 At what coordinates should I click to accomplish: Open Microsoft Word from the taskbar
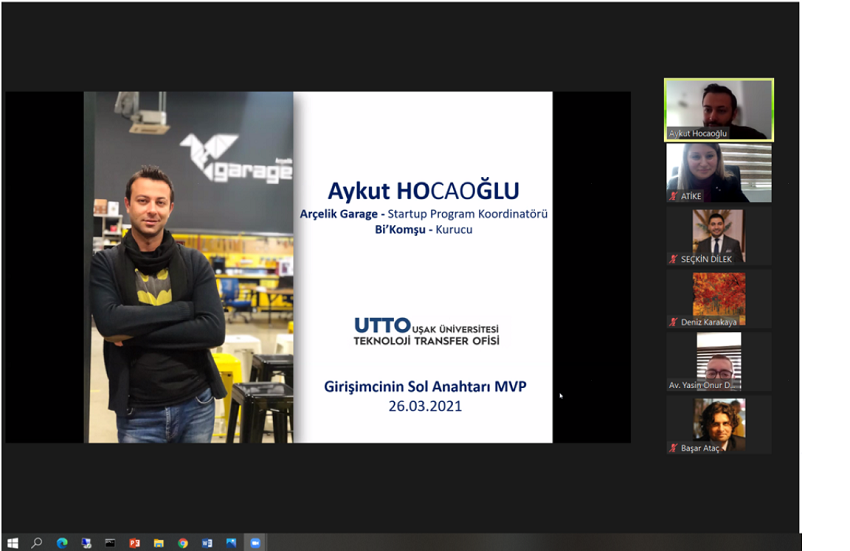point(207,543)
